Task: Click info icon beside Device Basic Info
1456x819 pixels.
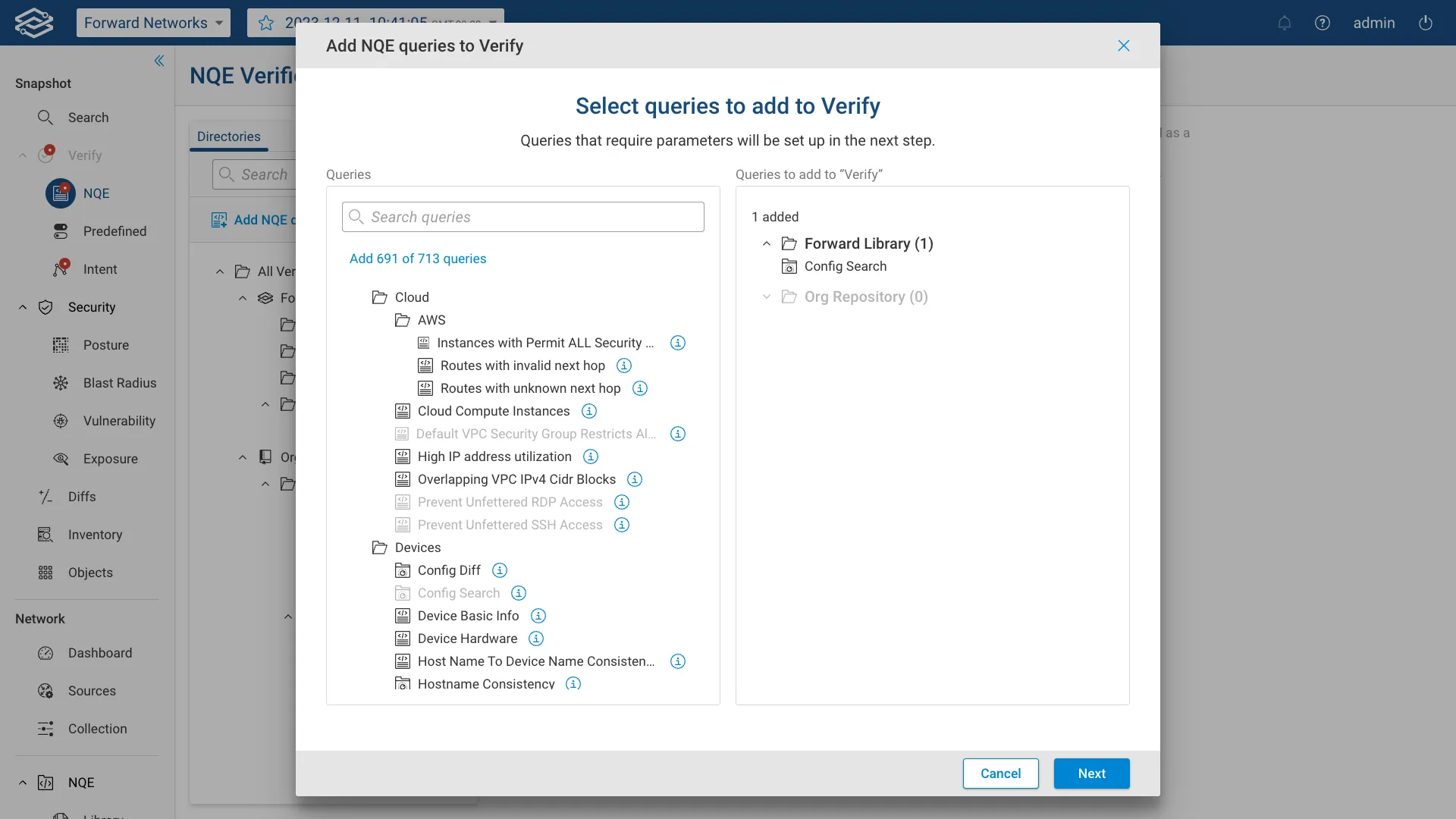Action: click(x=538, y=616)
